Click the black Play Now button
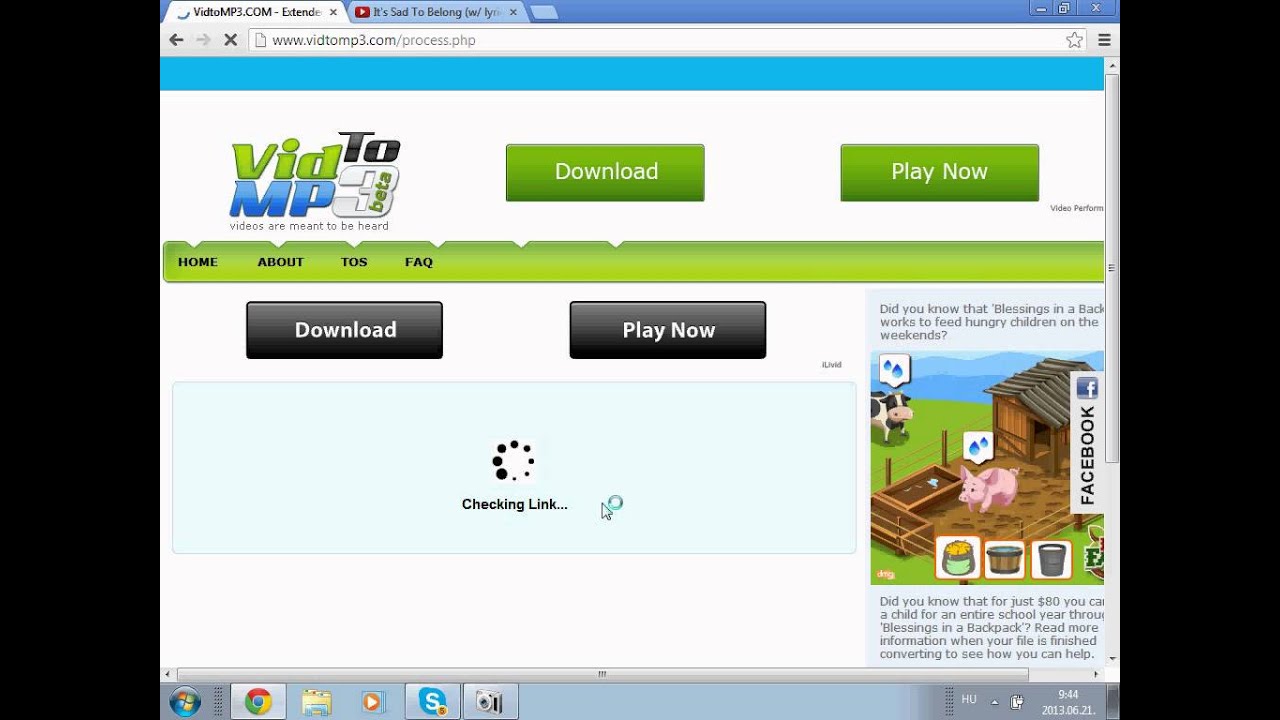This screenshot has width=1280, height=720. (668, 330)
